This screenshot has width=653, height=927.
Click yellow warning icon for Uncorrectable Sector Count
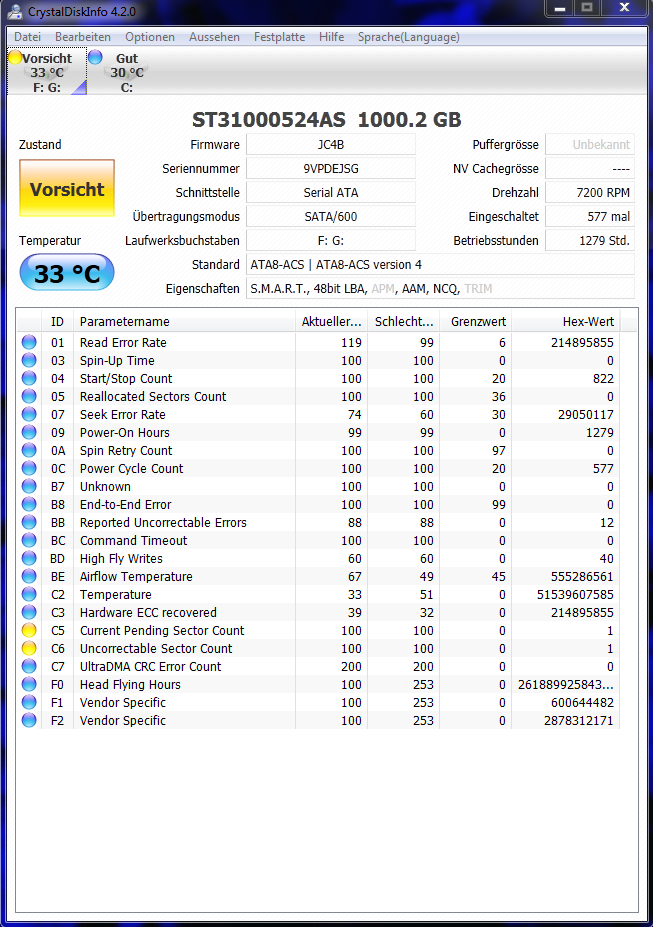click(29, 649)
